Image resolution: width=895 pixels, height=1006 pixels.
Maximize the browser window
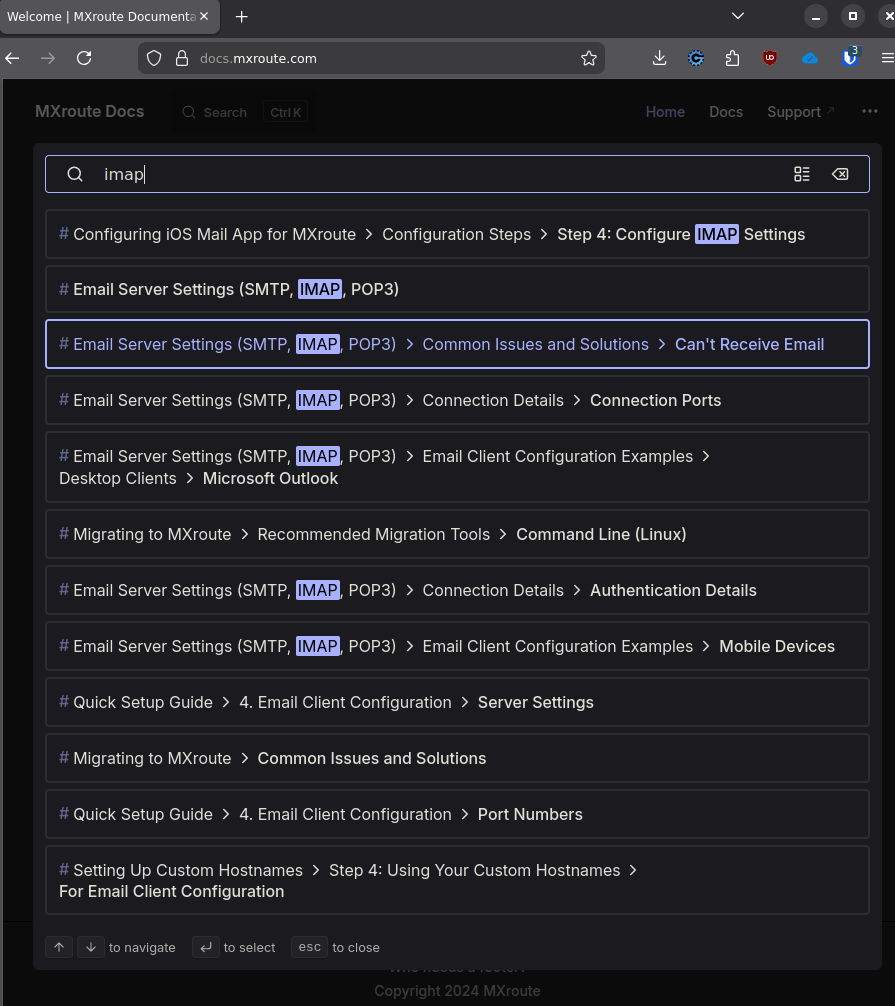click(x=853, y=17)
